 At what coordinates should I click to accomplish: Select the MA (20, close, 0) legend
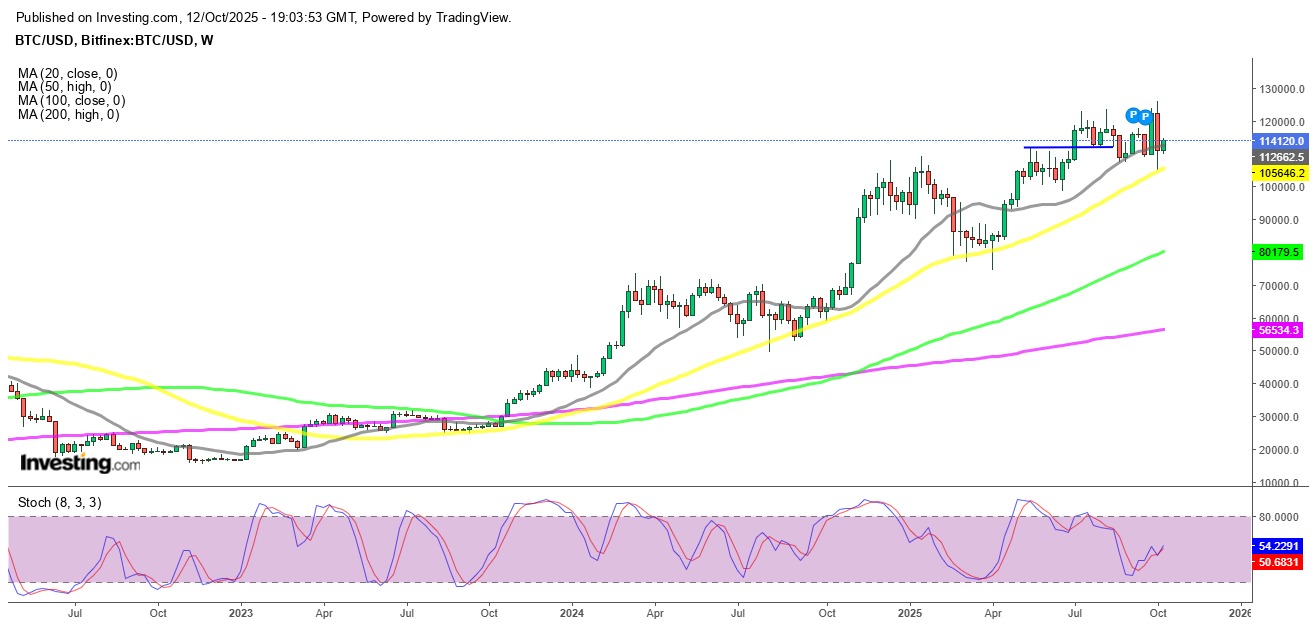coord(67,73)
